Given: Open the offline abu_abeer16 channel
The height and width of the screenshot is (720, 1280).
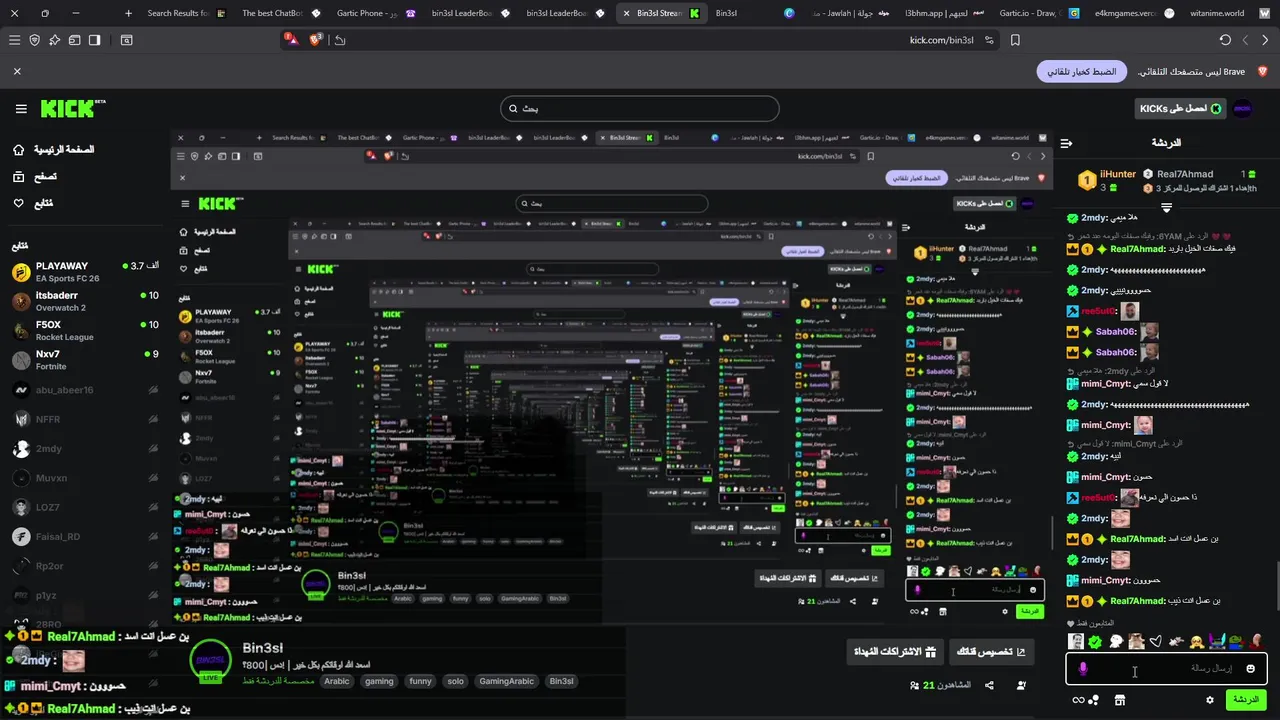Looking at the screenshot, I should (x=85, y=390).
